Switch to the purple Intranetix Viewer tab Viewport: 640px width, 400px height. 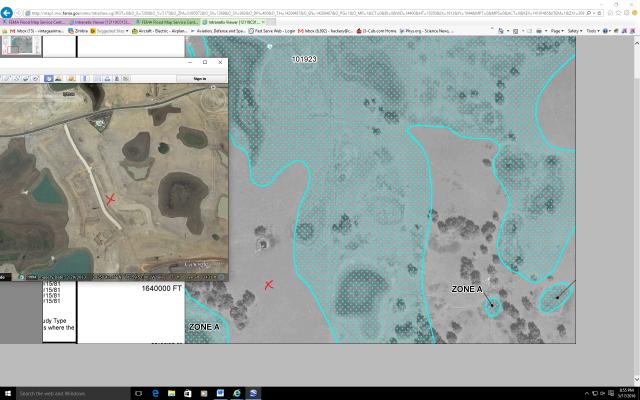[x=101, y=22]
